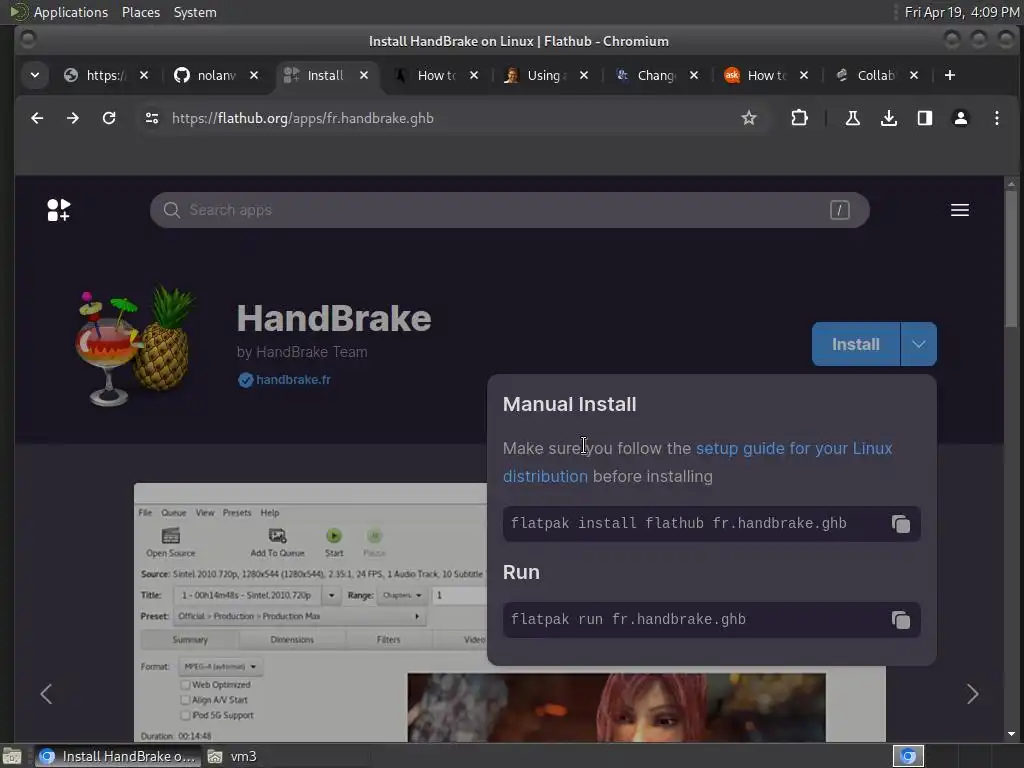The image size is (1024, 768).
Task: Click the search magnifier icon
Action: [x=172, y=210]
